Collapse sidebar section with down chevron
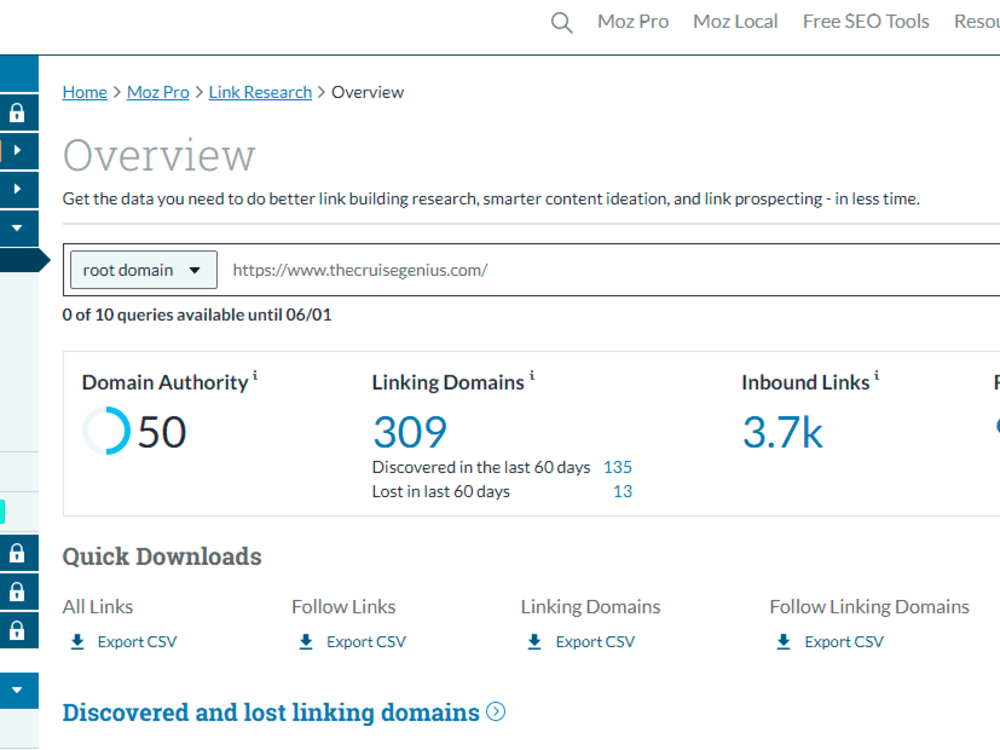This screenshot has width=1000, height=750. point(17,228)
